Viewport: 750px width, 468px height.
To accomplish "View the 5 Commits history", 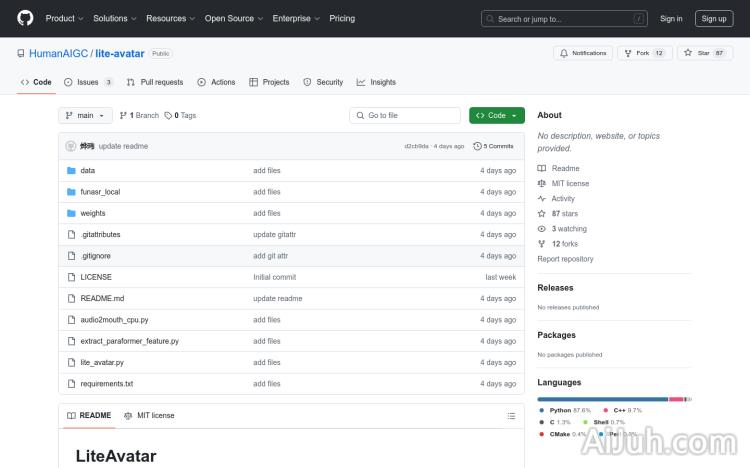I will 494,146.
